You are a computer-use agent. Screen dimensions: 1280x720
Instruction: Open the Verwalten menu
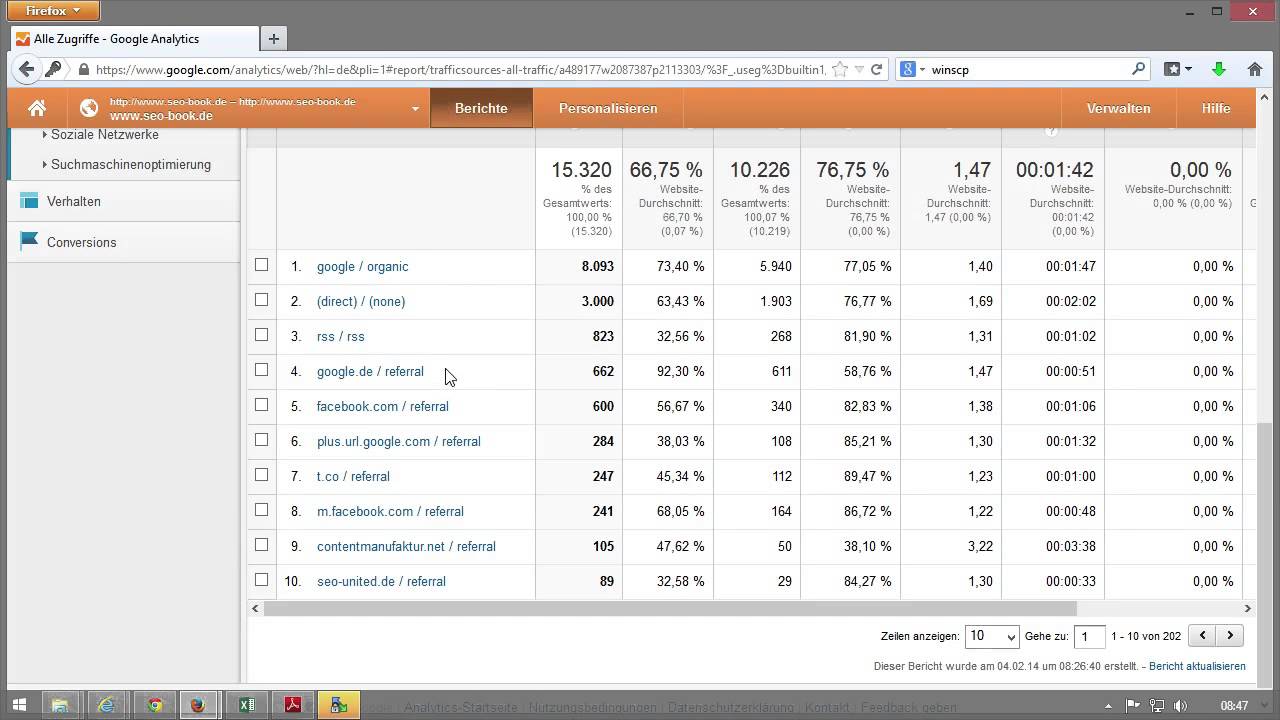pyautogui.click(x=1118, y=108)
